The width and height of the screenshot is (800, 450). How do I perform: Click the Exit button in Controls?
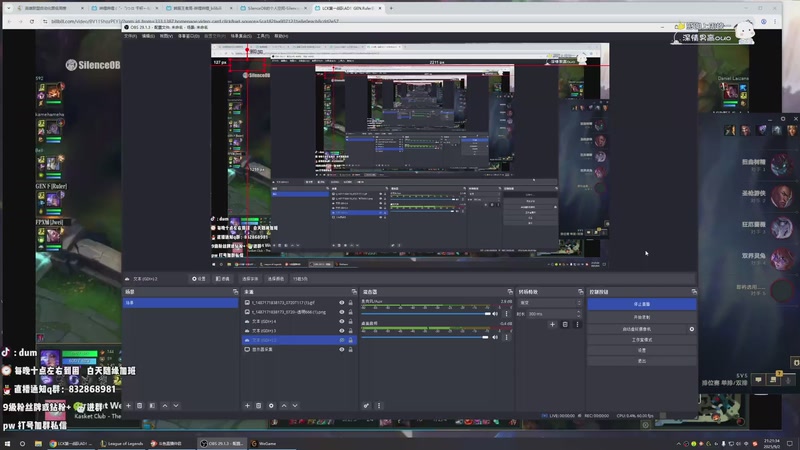642,361
